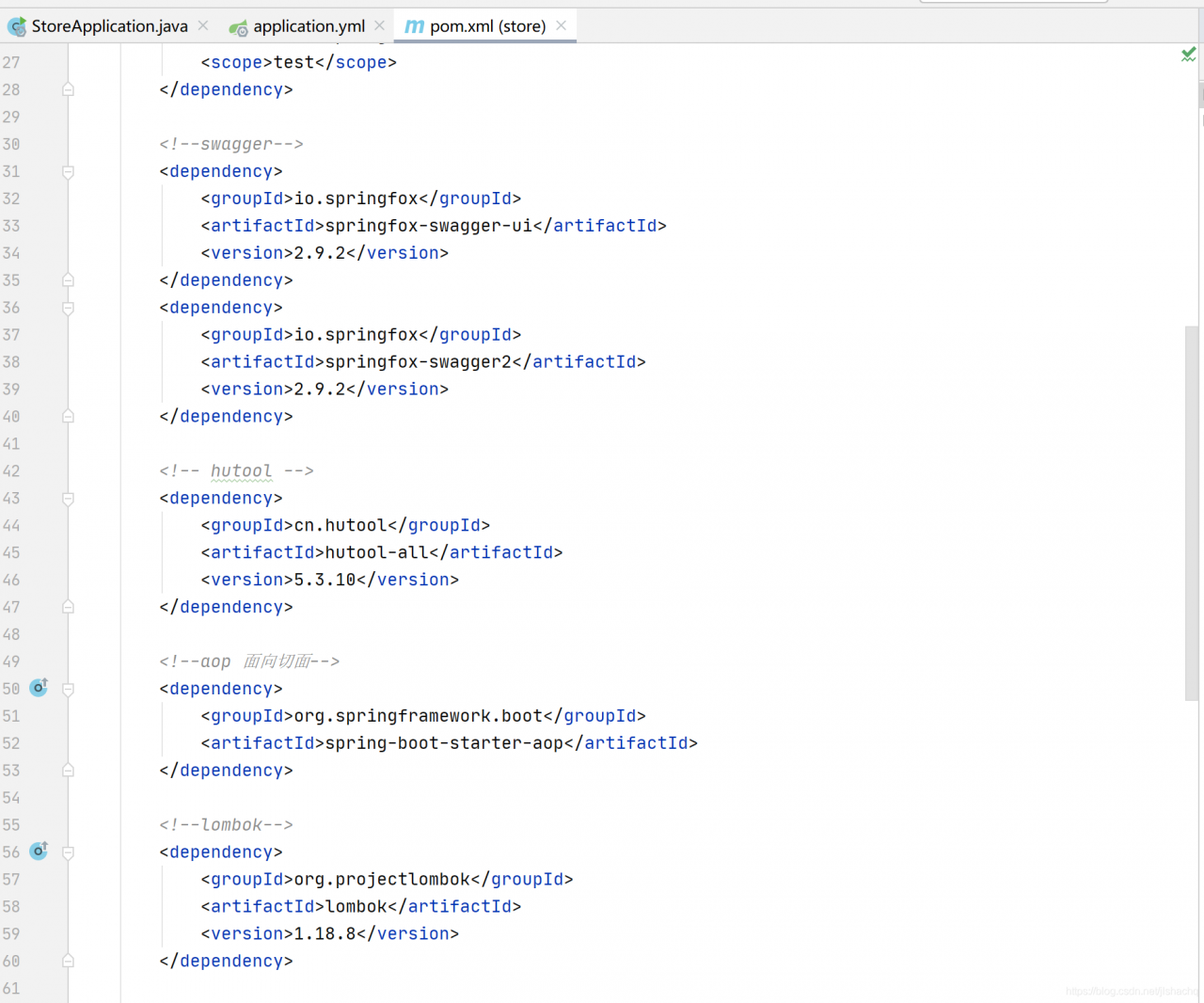Click the fold end marker on line 60
Image resolution: width=1204 pixels, height=1003 pixels.
68,961
